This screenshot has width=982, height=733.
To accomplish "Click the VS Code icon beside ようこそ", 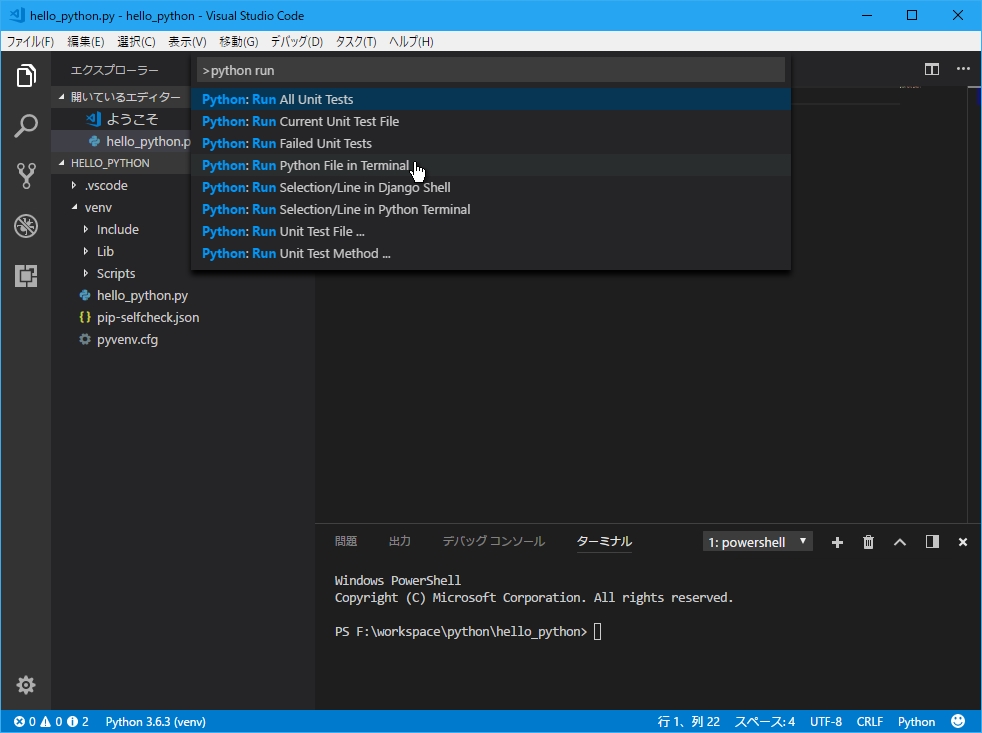I will pyautogui.click(x=94, y=119).
